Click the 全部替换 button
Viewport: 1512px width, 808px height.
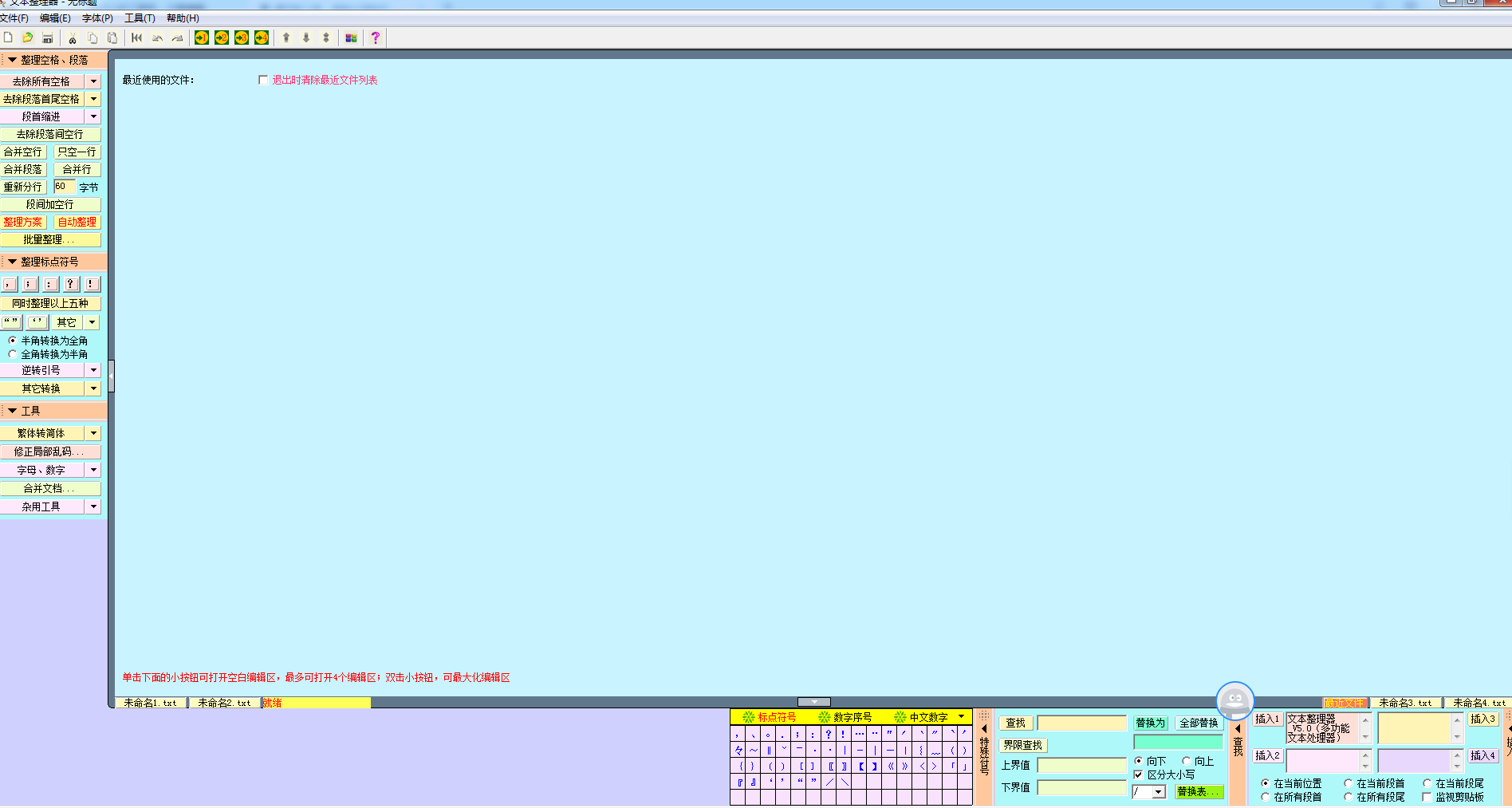click(x=1199, y=723)
